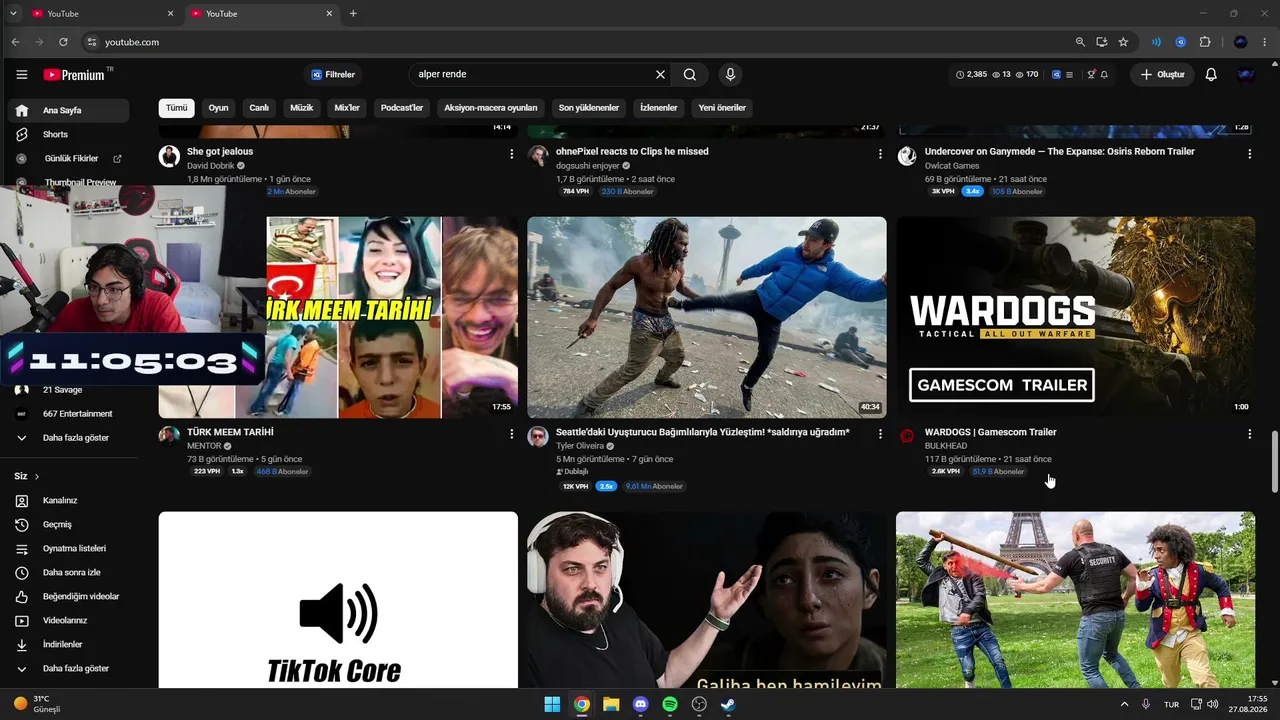This screenshot has height=720, width=1280.
Task: Click the Chrome address bar
Action: coord(580,42)
